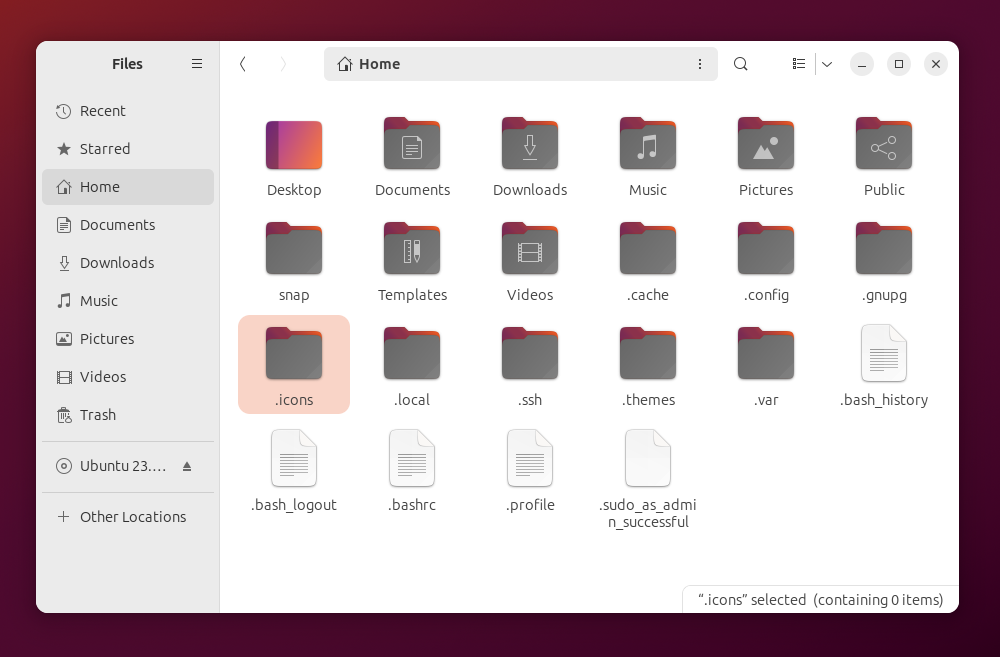
Task: Click the forward navigation arrow
Action: pos(283,63)
